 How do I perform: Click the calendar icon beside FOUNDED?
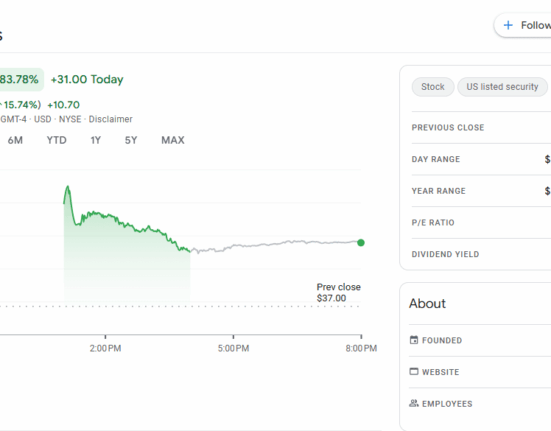click(414, 340)
